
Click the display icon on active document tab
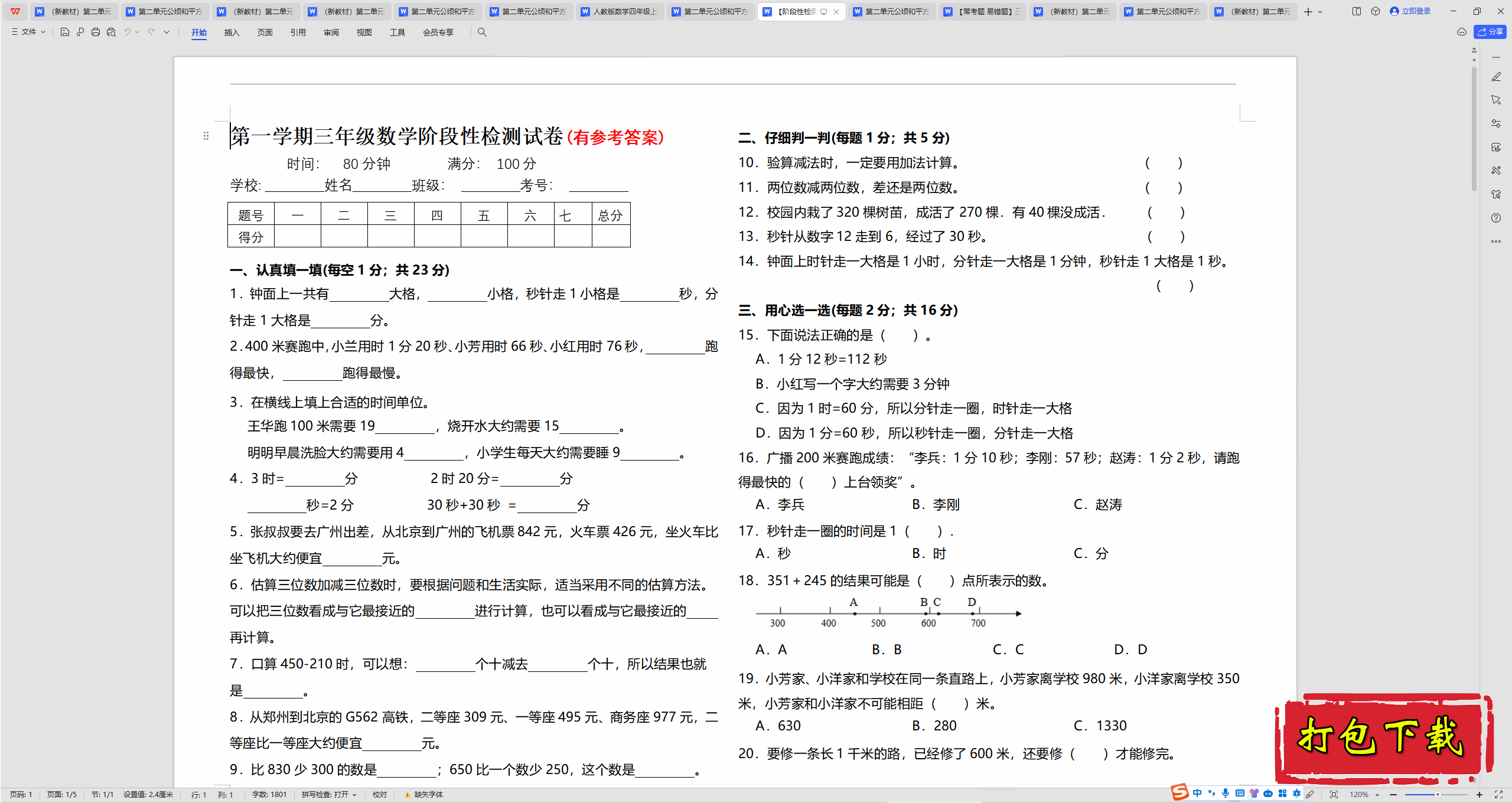click(824, 12)
